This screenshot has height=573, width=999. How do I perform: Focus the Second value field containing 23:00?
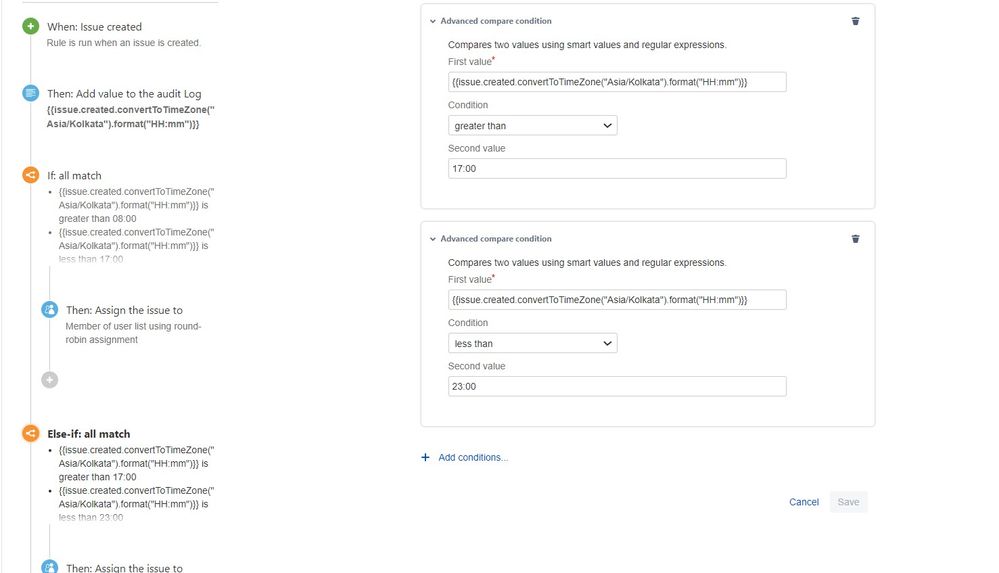617,387
